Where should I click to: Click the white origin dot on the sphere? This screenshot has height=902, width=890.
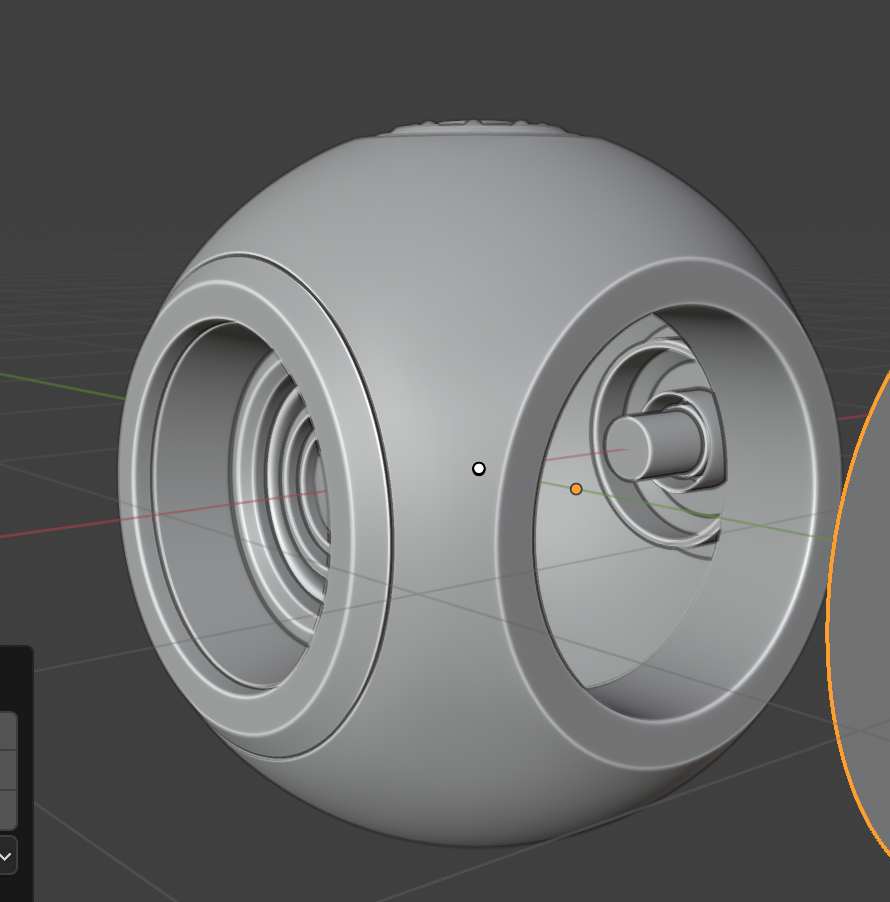pos(479,469)
